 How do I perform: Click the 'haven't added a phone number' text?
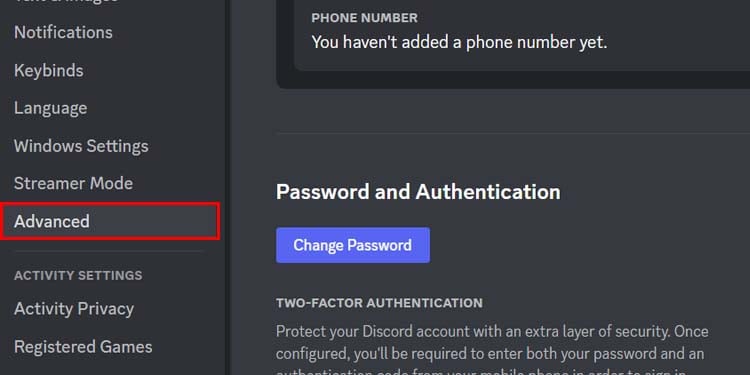click(459, 43)
